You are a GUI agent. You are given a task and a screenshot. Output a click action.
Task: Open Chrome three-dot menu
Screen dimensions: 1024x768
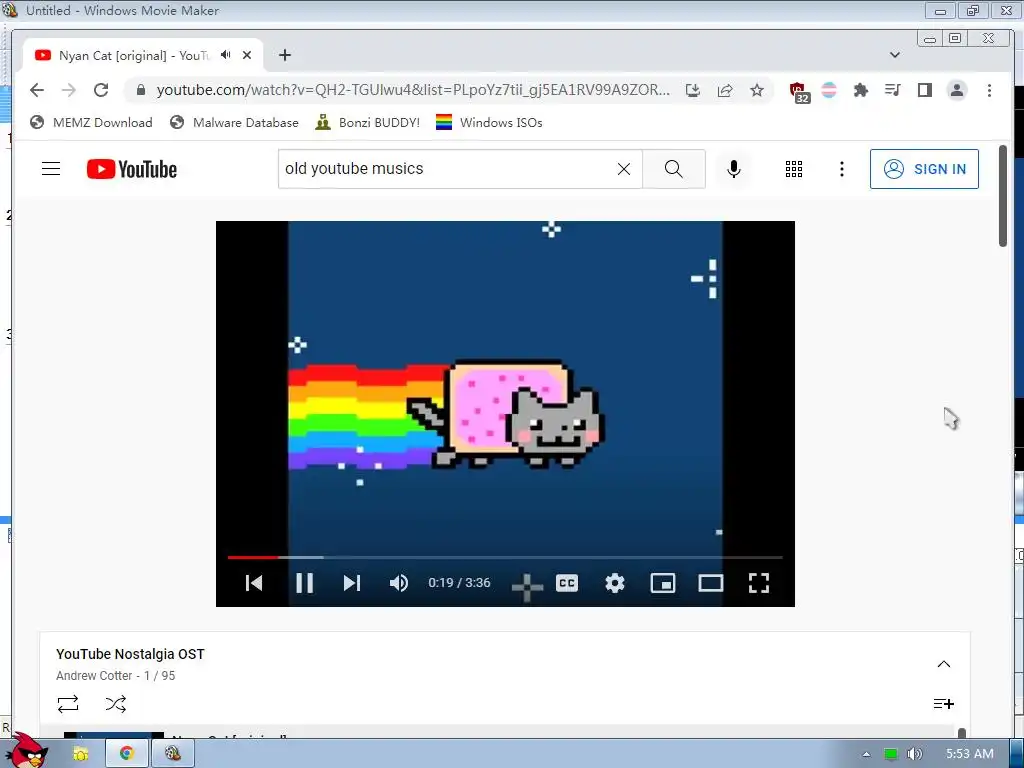[989, 90]
